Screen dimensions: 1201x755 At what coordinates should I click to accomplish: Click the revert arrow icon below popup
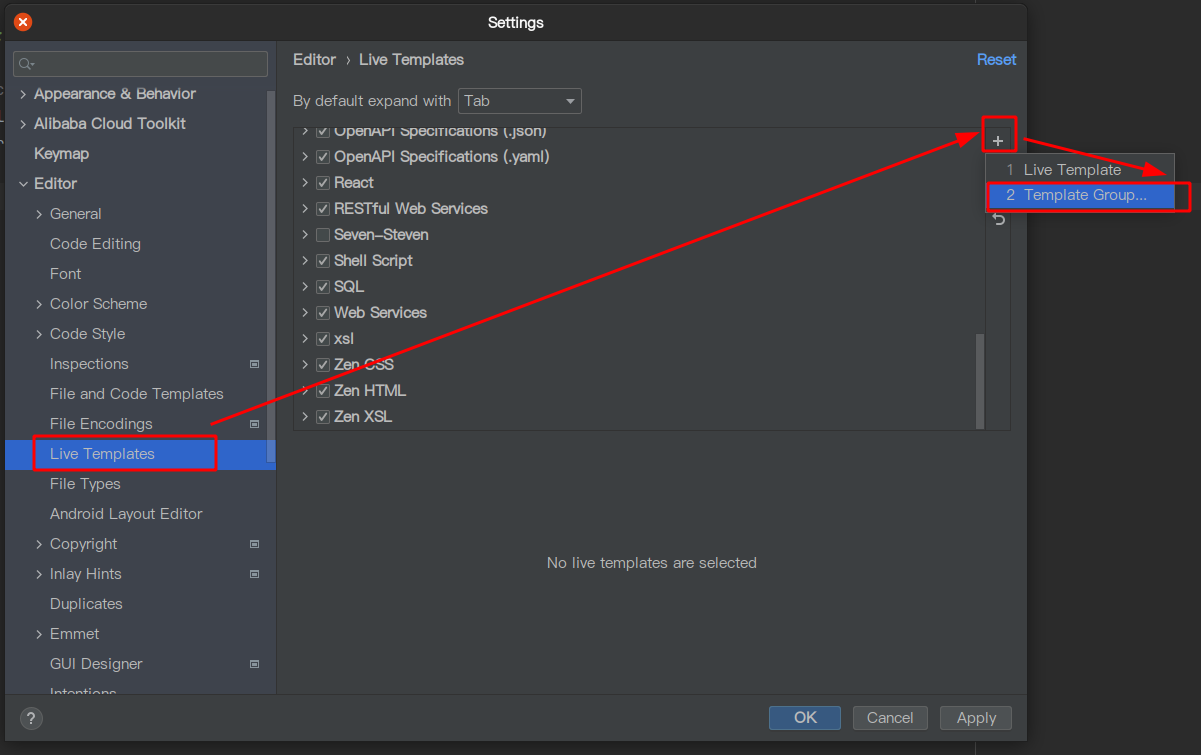tap(998, 219)
